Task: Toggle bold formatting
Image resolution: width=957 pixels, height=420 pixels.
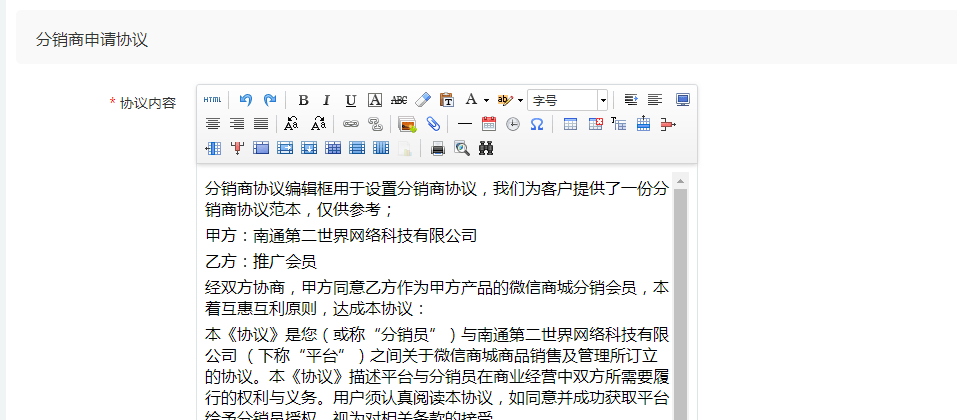Action: click(x=303, y=100)
